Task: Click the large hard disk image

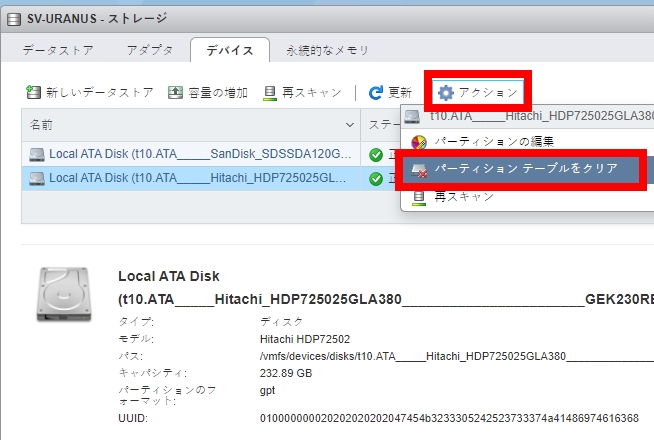Action: coord(64,294)
